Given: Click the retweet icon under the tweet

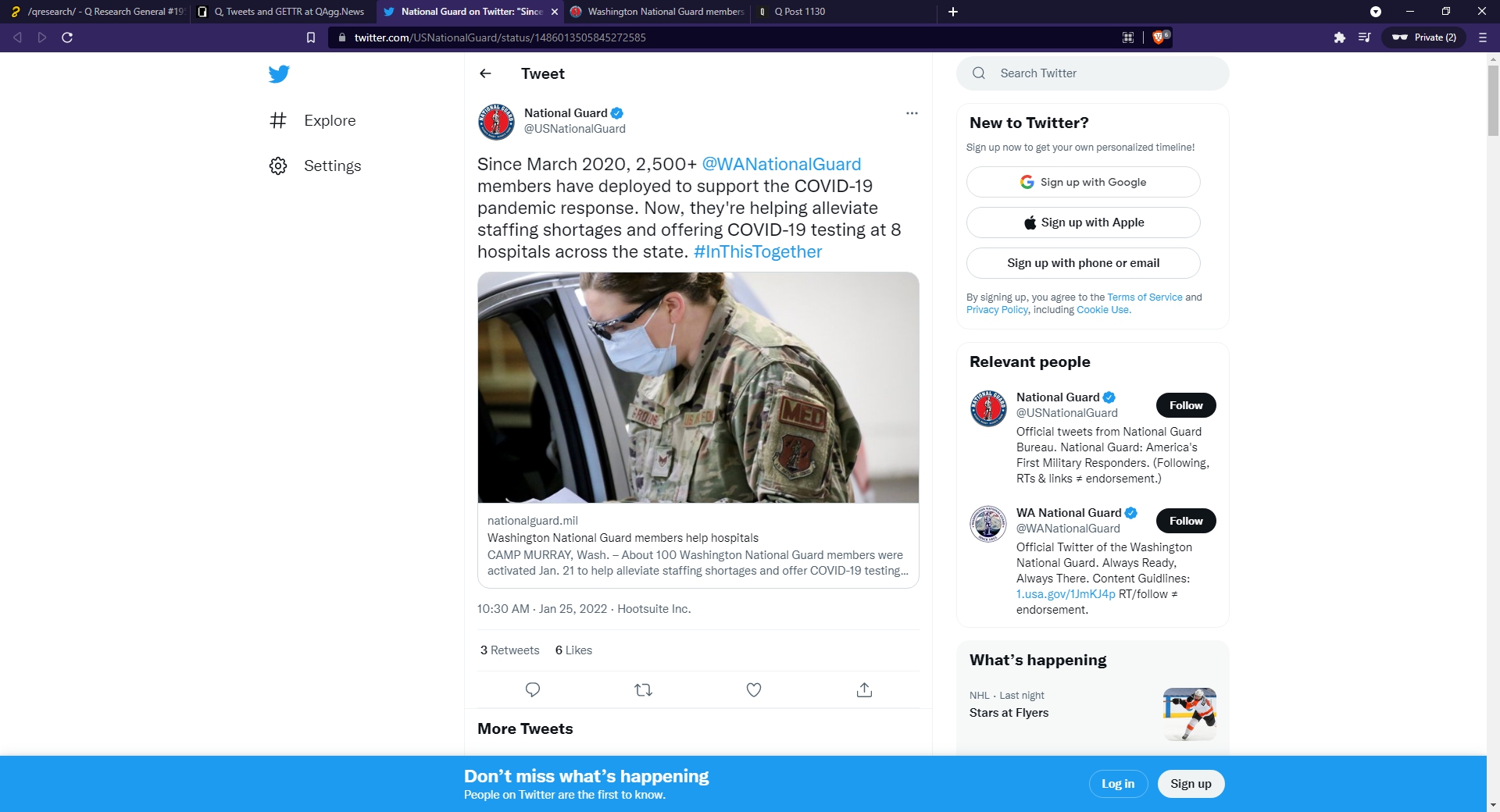Looking at the screenshot, I should pos(643,689).
